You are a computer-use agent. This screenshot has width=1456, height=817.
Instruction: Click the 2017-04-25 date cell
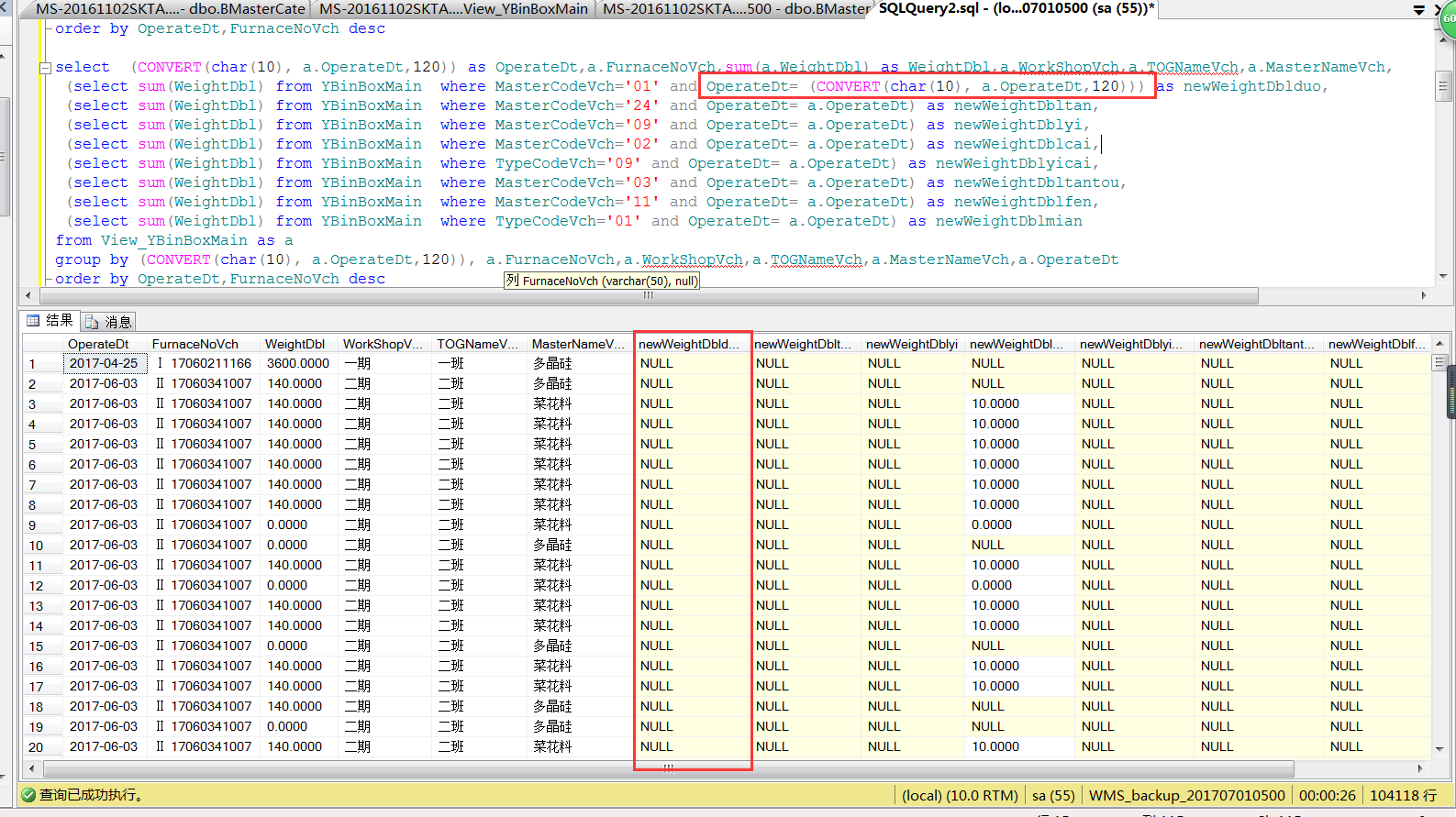point(105,364)
